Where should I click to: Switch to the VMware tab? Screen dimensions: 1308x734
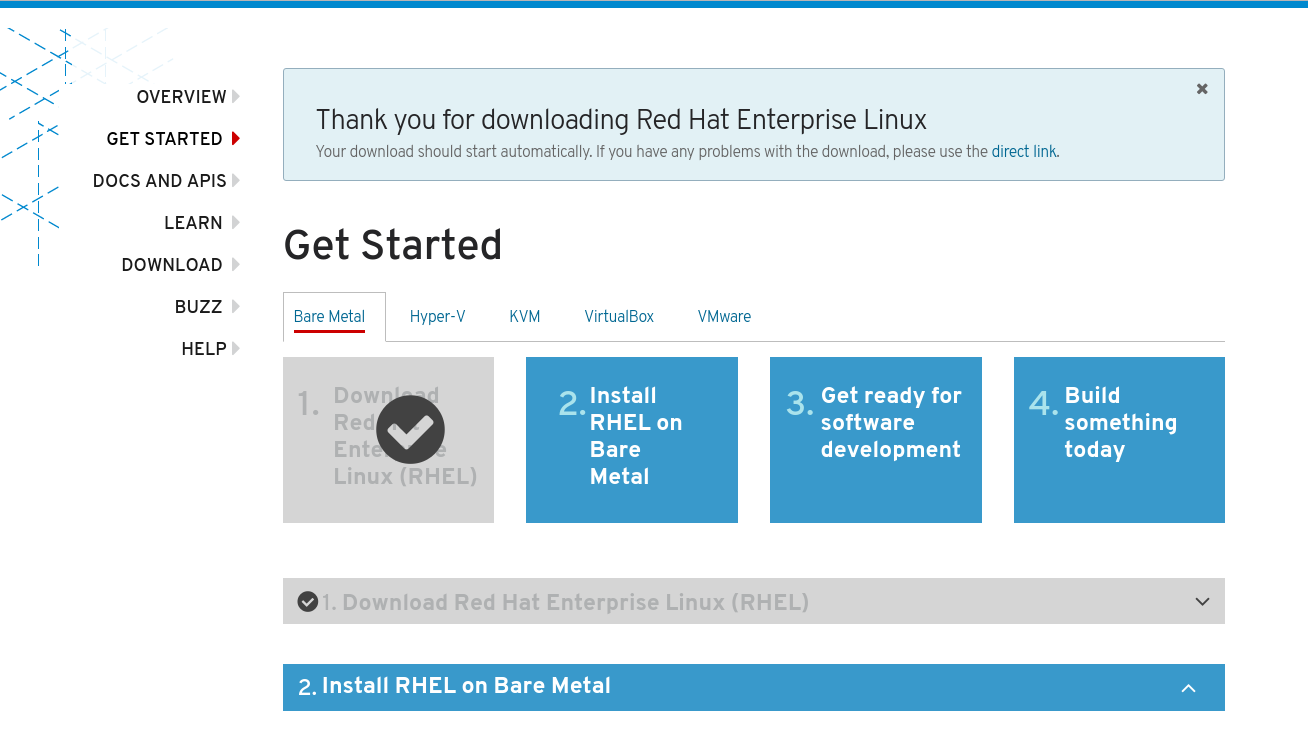(724, 317)
